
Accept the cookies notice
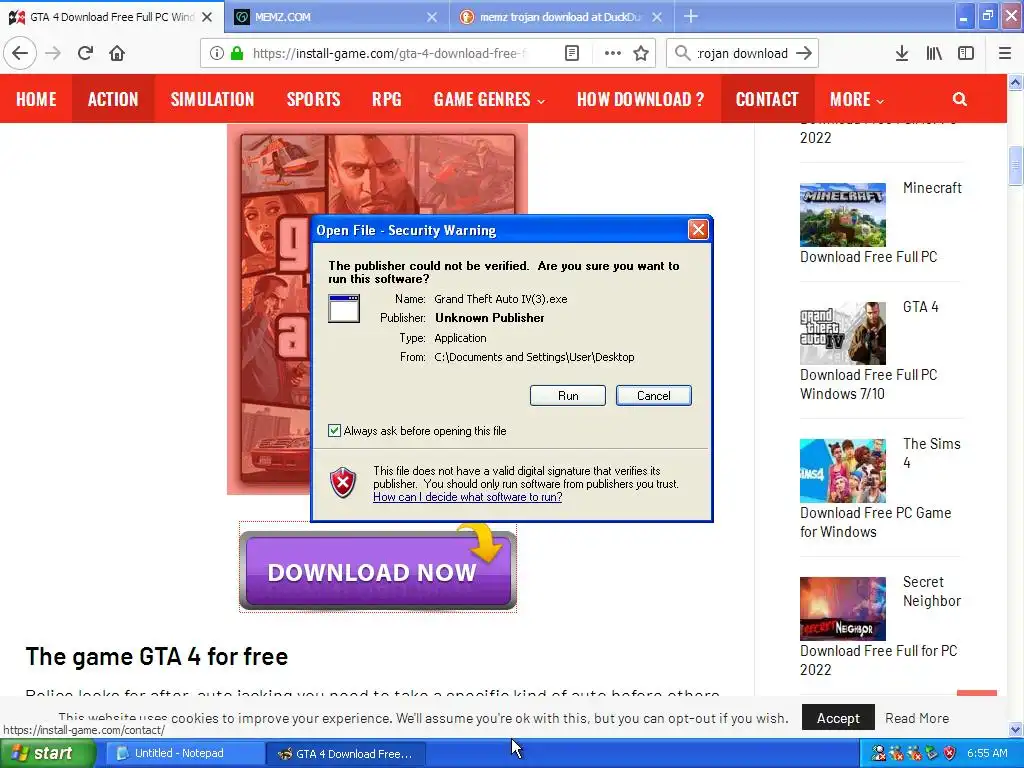838,718
